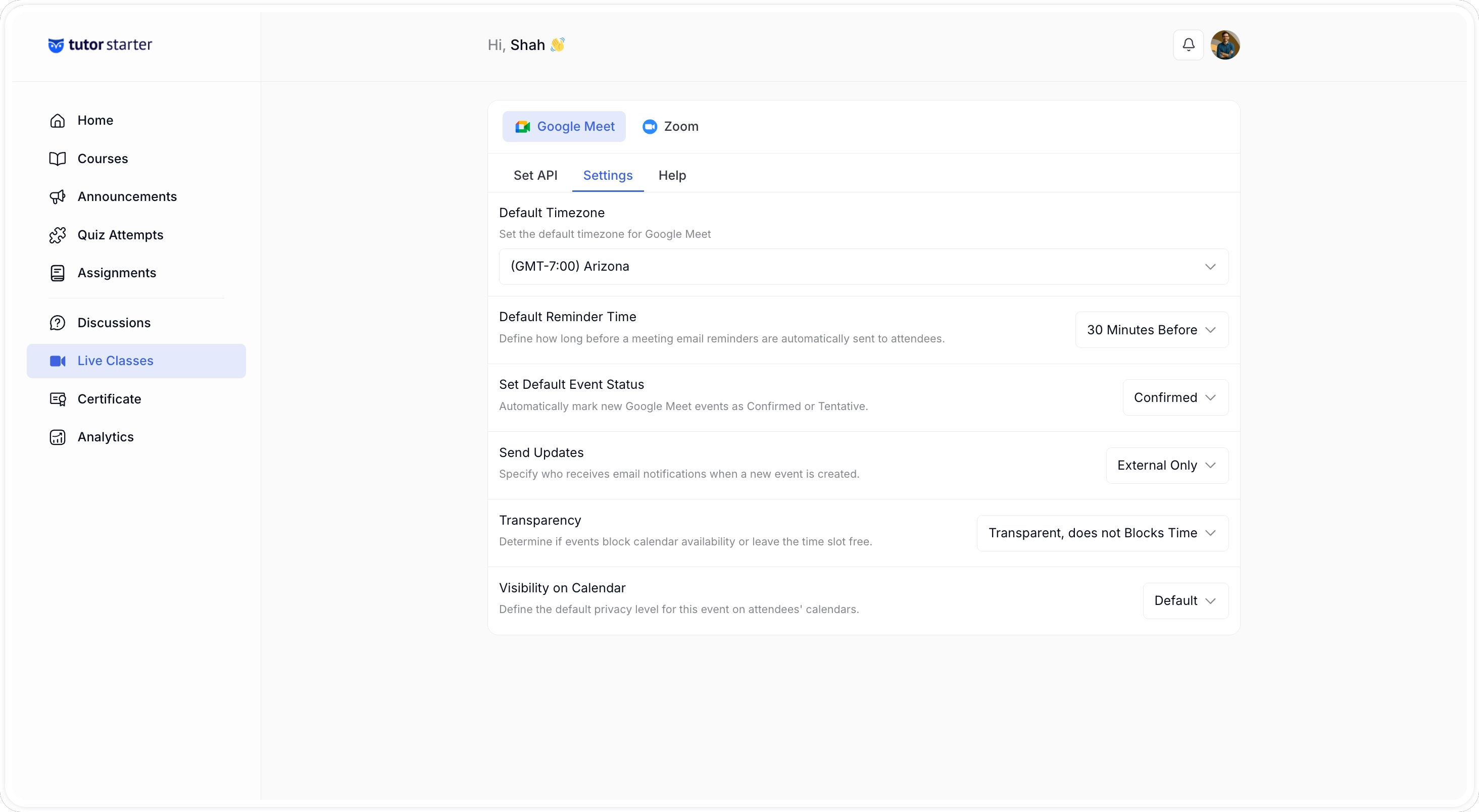The image size is (1479, 812).
Task: Go to Home in the sidebar
Action: 137,121
